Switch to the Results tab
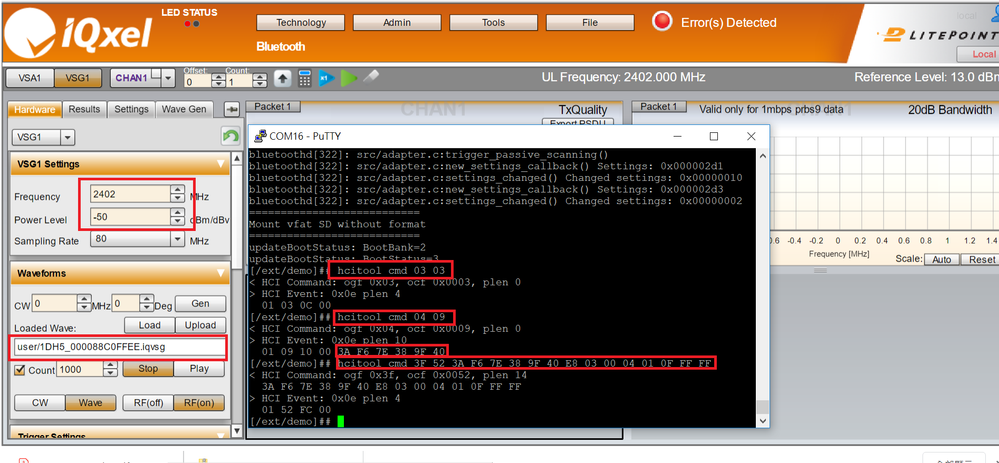Image resolution: width=999 pixels, height=463 pixels. click(x=84, y=110)
